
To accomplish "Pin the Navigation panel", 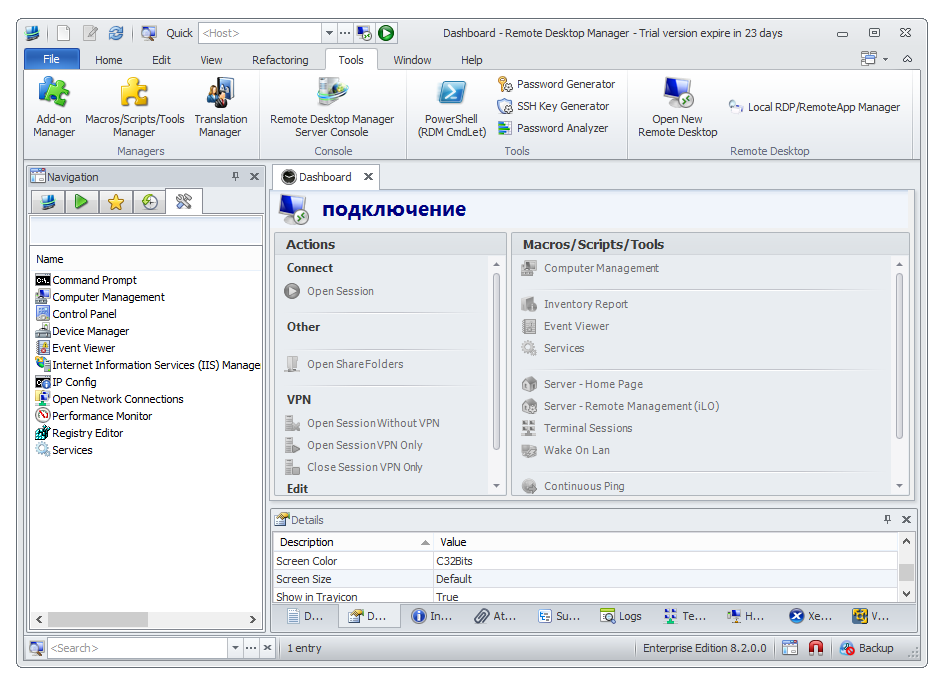I will pos(235,177).
